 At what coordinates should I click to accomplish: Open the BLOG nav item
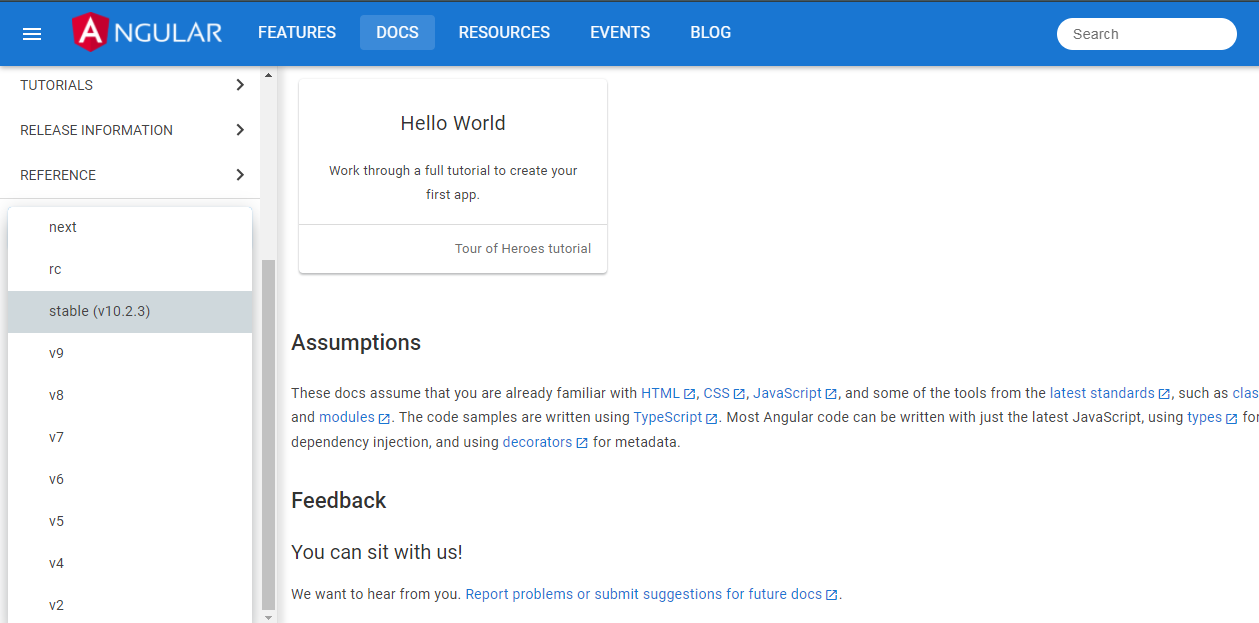pos(710,33)
